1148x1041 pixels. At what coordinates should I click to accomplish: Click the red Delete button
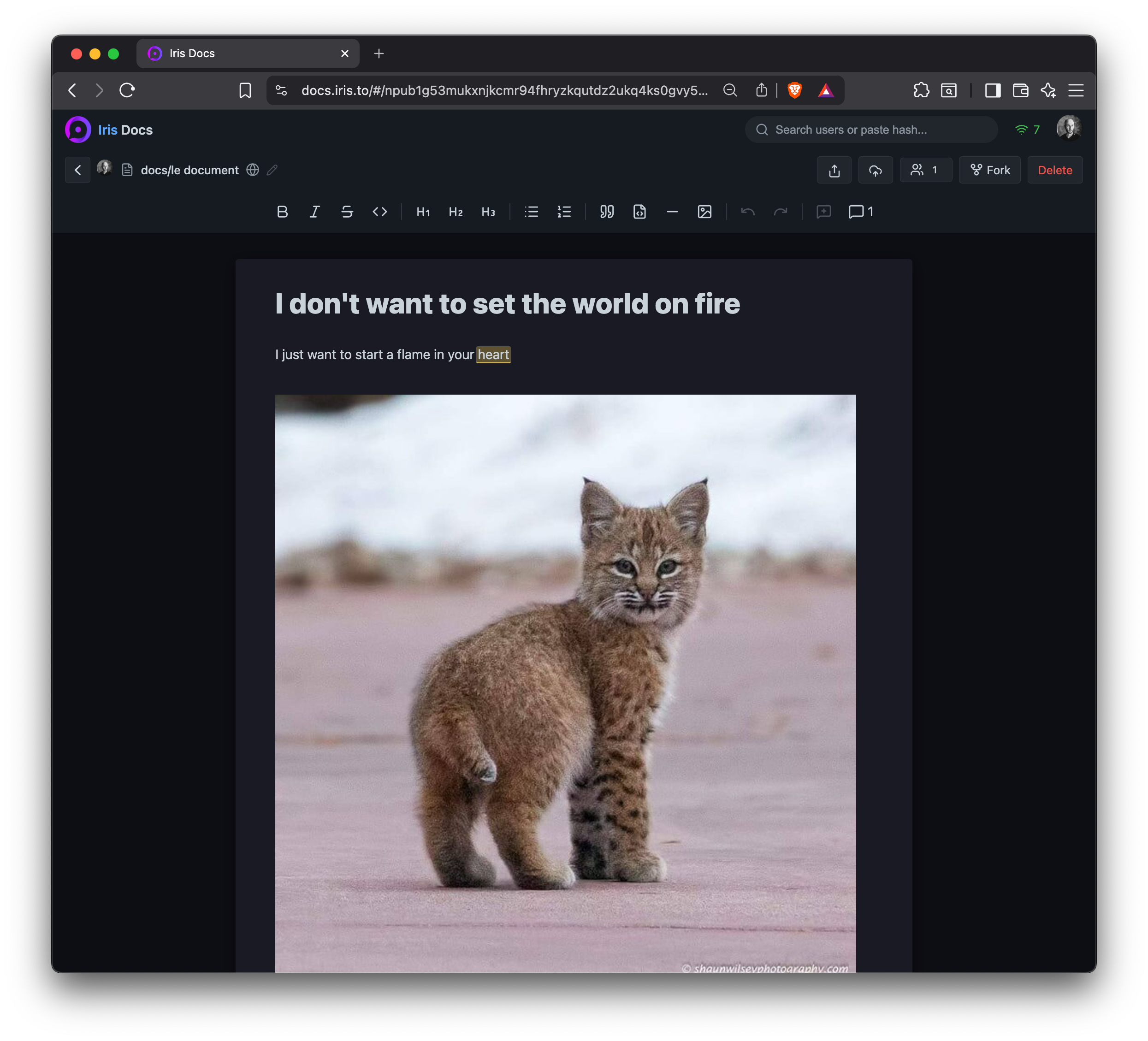pyautogui.click(x=1054, y=170)
